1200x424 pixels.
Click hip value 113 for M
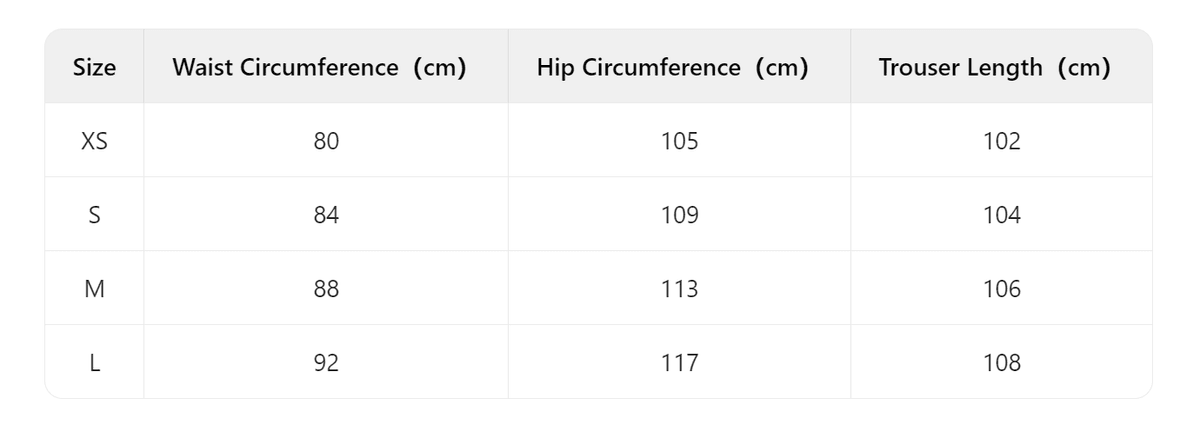[680, 289]
